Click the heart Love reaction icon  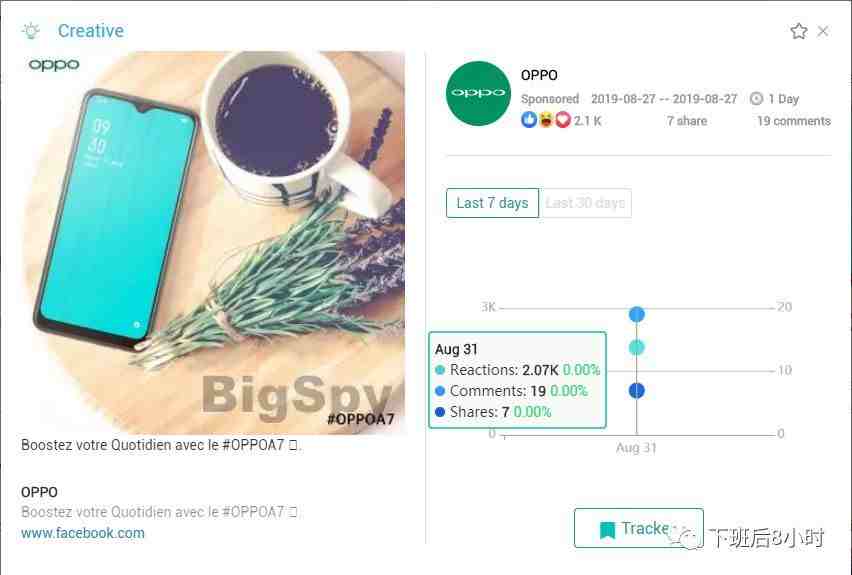[x=563, y=120]
